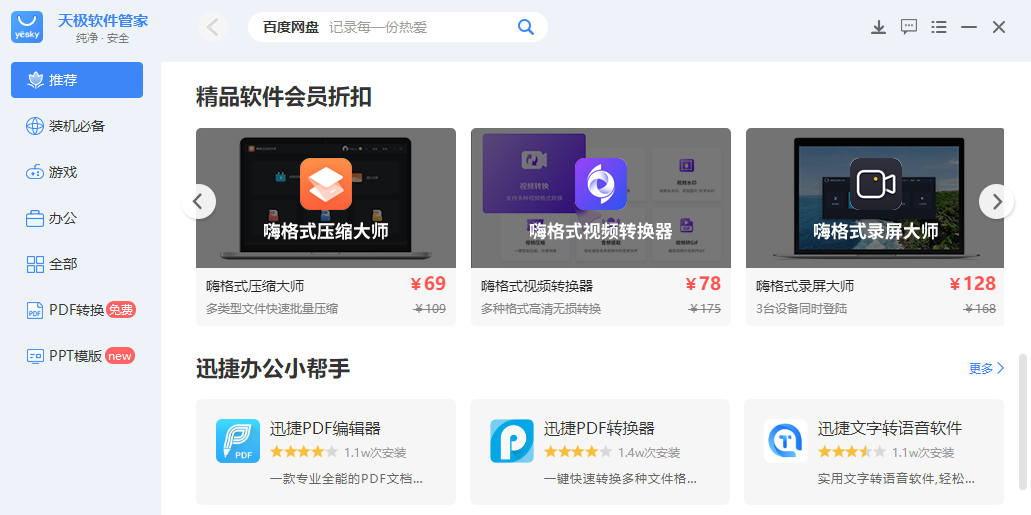Open the 迅捷文字转语音软件 title link
The image size is (1031, 515).
pos(890,428)
